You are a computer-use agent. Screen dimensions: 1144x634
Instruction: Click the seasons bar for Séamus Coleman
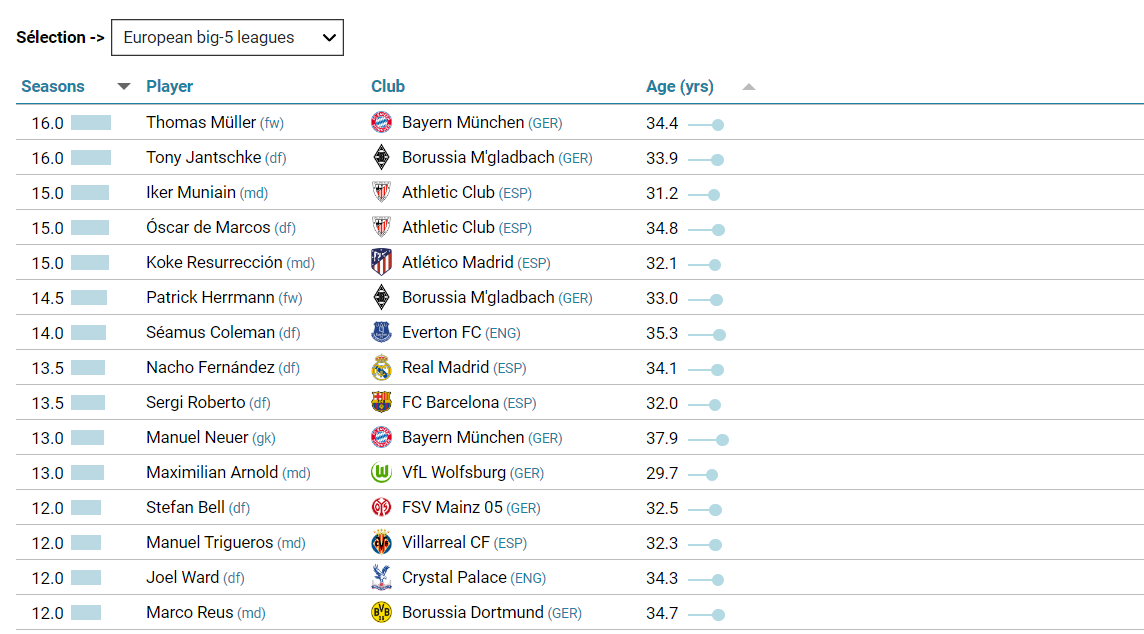tap(88, 333)
